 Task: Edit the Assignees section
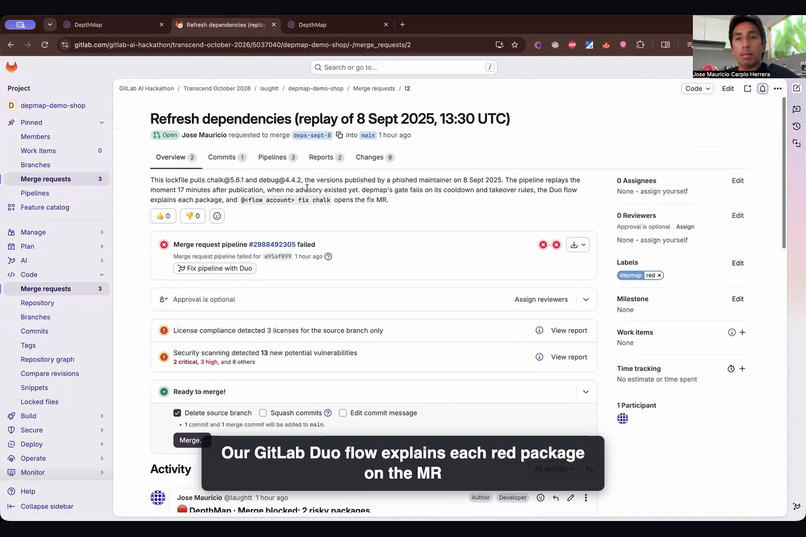tap(738, 180)
